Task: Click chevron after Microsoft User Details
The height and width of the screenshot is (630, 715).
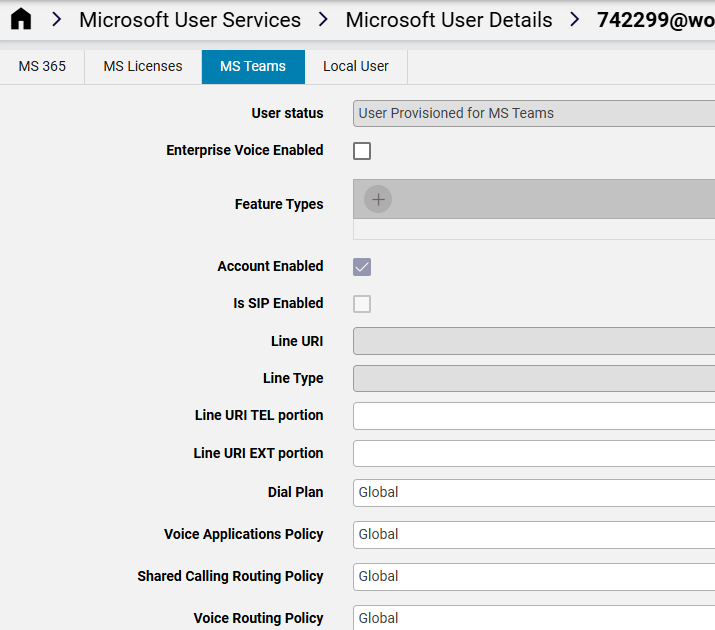Action: click(x=575, y=20)
